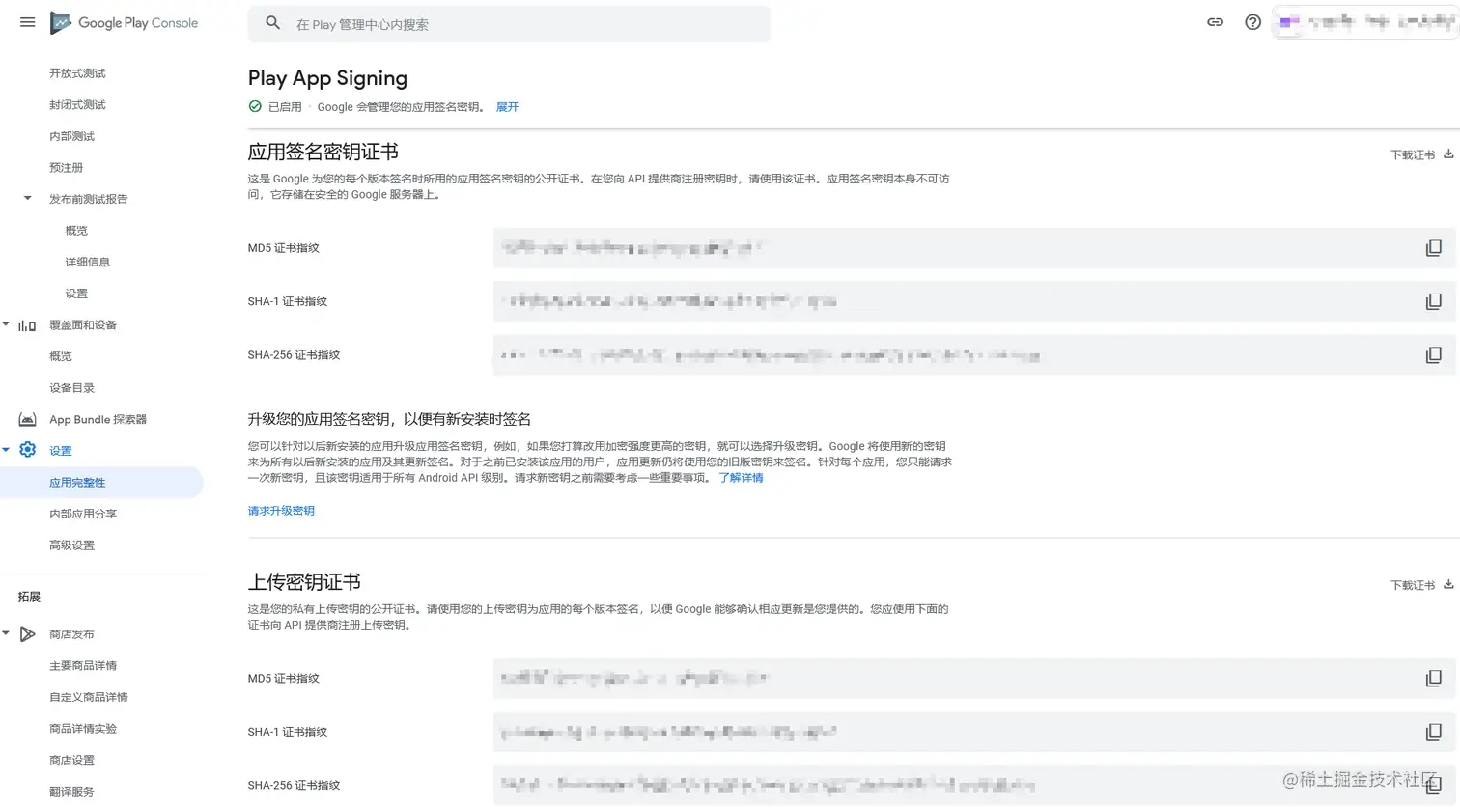Navigate to 设备目录
Viewport: 1460px width, 812px height.
point(71,387)
